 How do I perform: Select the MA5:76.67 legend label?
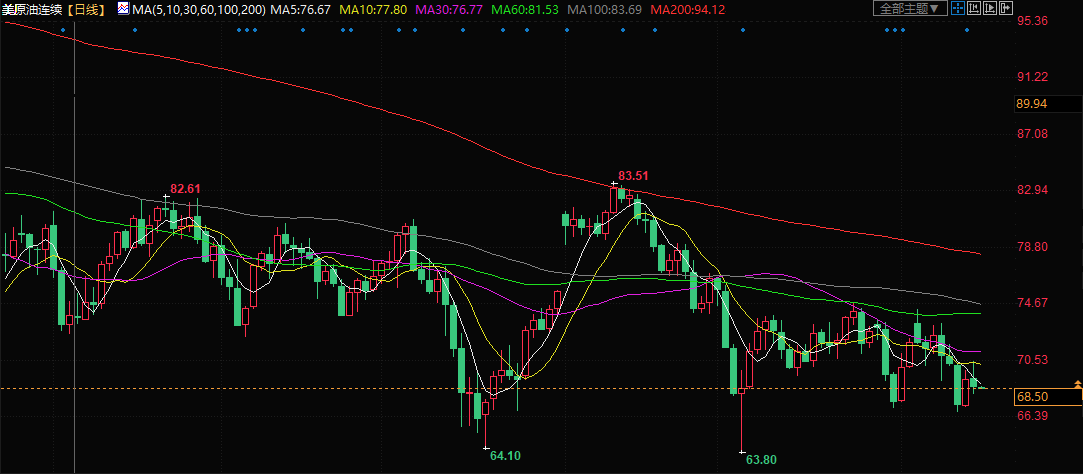coord(301,9)
